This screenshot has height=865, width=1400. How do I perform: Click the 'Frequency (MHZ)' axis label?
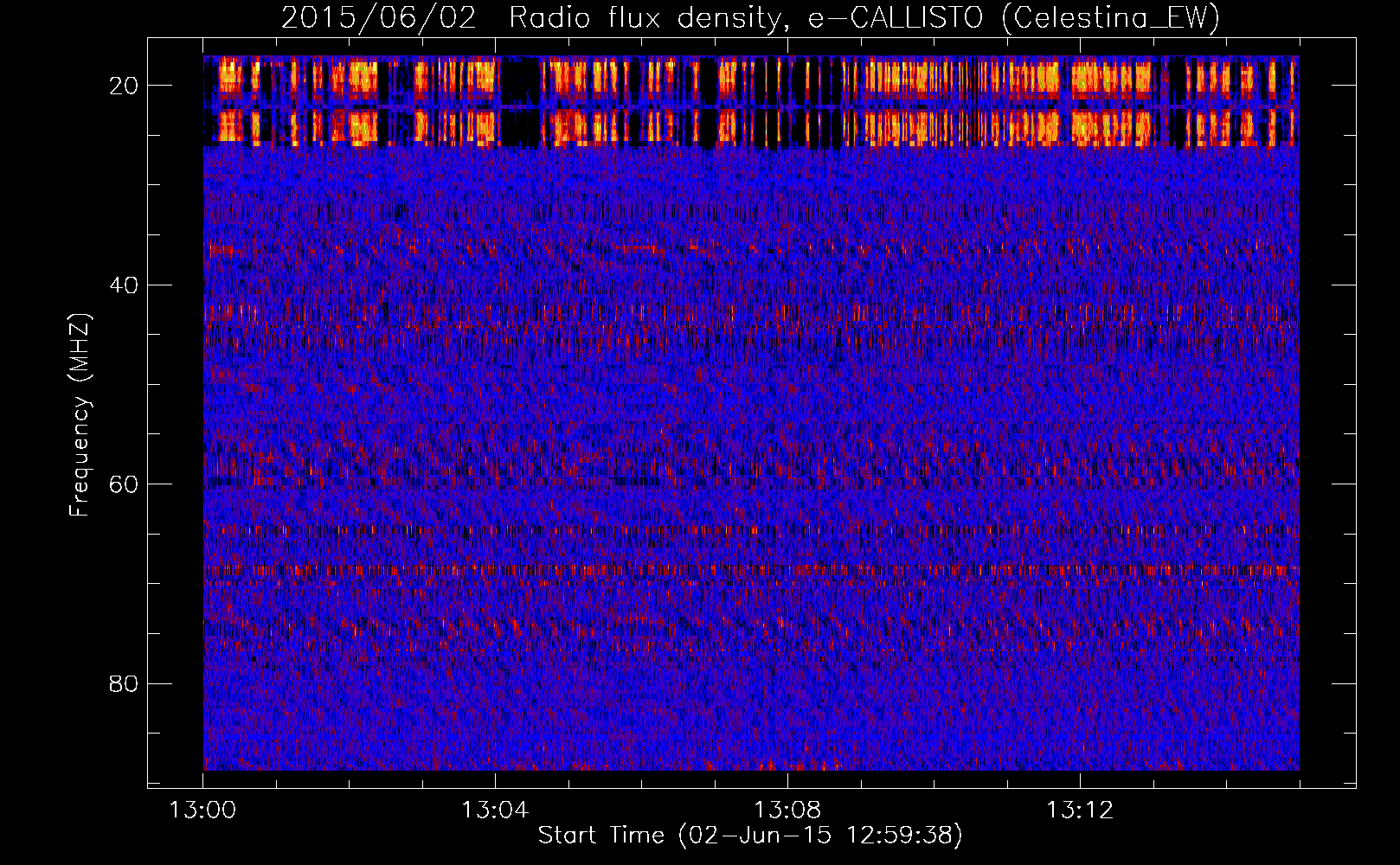(x=79, y=415)
